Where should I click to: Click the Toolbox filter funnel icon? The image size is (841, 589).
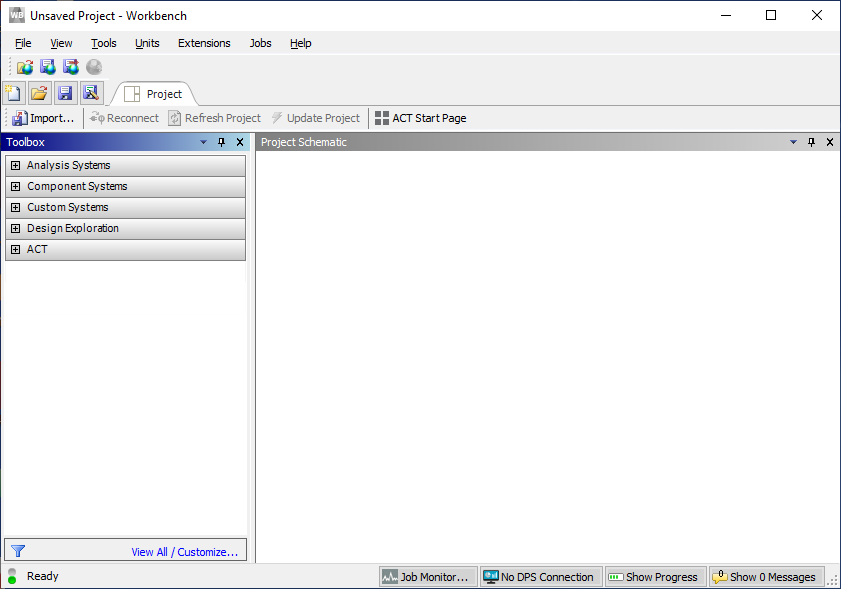click(18, 551)
